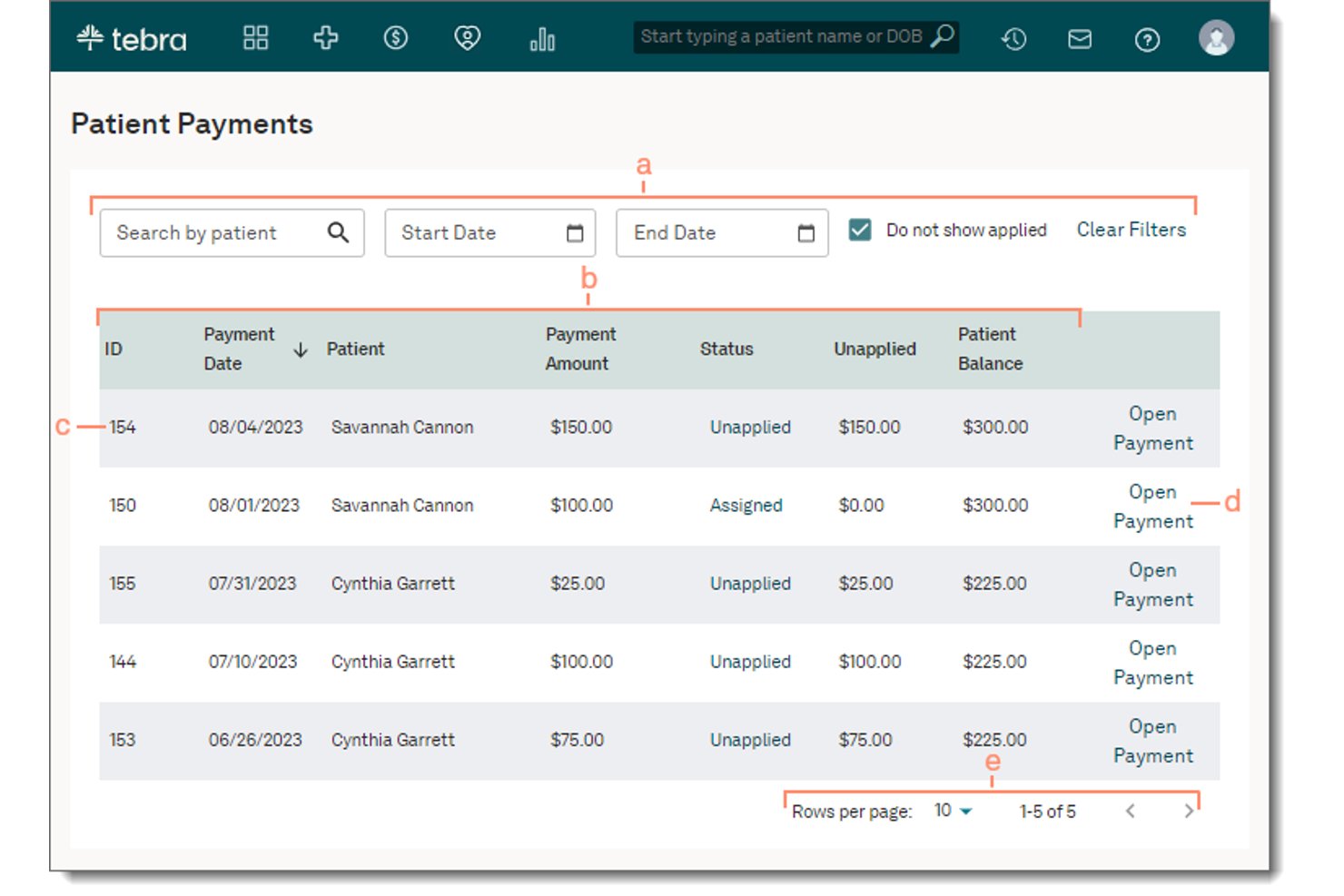The image size is (1344, 896).
Task: Sort by the Payment Date column arrow
Action: pos(301,350)
